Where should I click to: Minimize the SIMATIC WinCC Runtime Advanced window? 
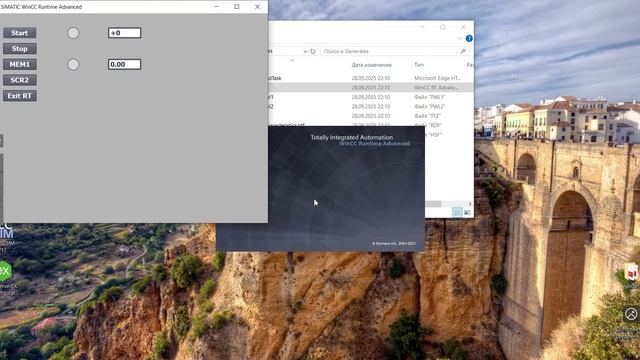point(217,7)
